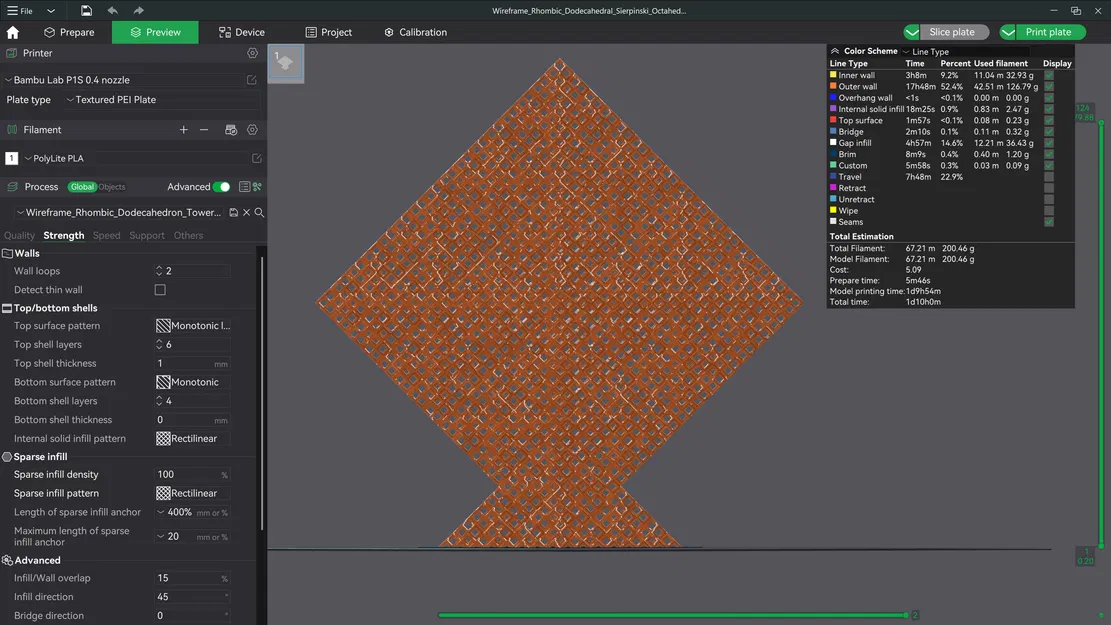Toggle Seams display checkbox
Screen dimensions: 1111x625
pos(1049,222)
